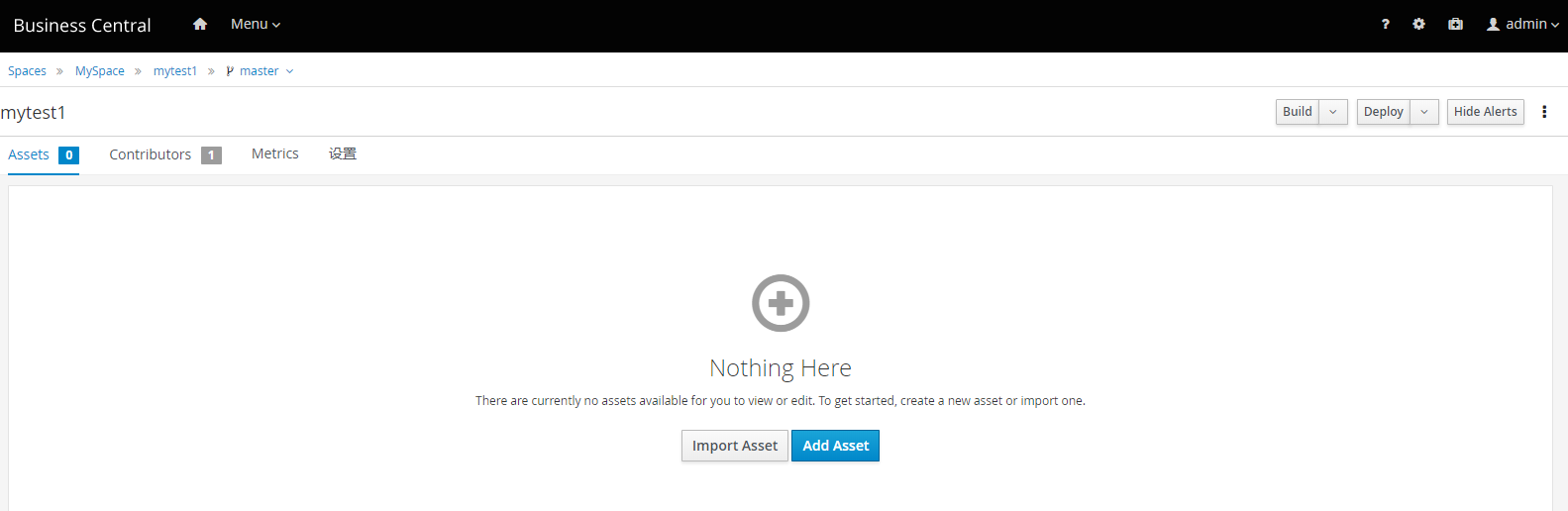Open the master branch selector
Image resolution: width=1568 pixels, height=511 pixels.
click(260, 71)
